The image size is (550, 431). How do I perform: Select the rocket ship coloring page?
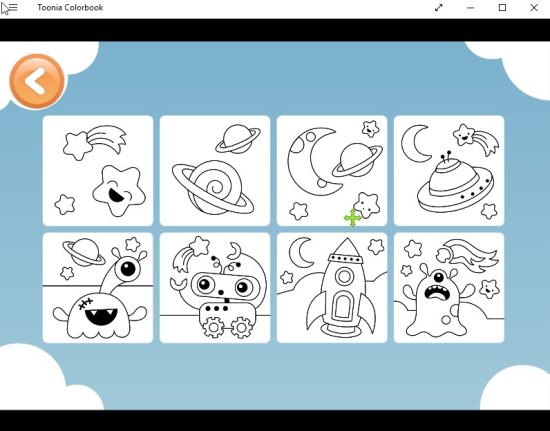tap(332, 288)
